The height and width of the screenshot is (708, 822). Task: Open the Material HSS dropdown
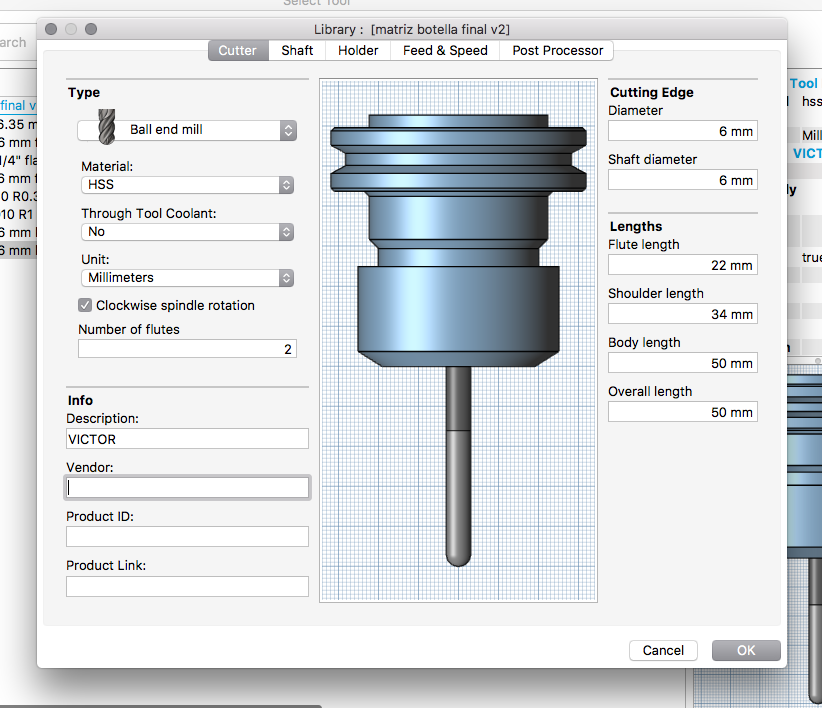point(187,185)
